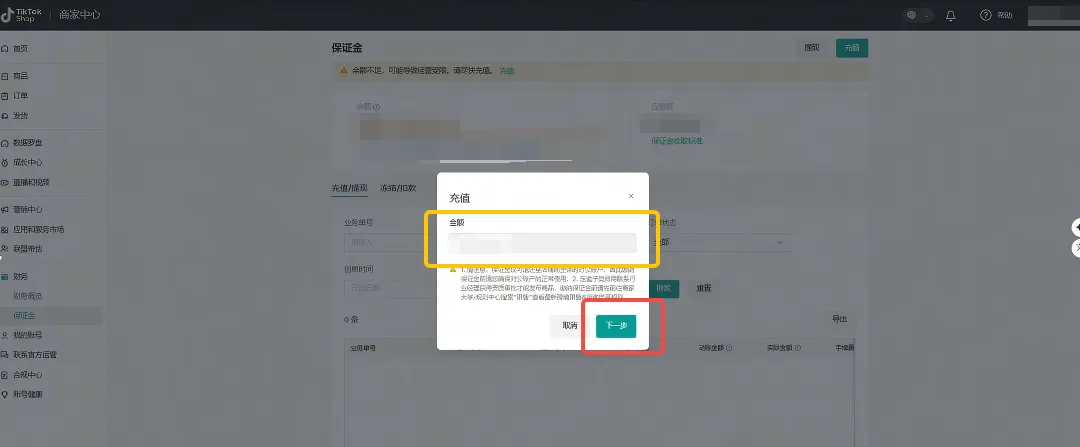Click the 金额 input in the dialog

[543, 243]
